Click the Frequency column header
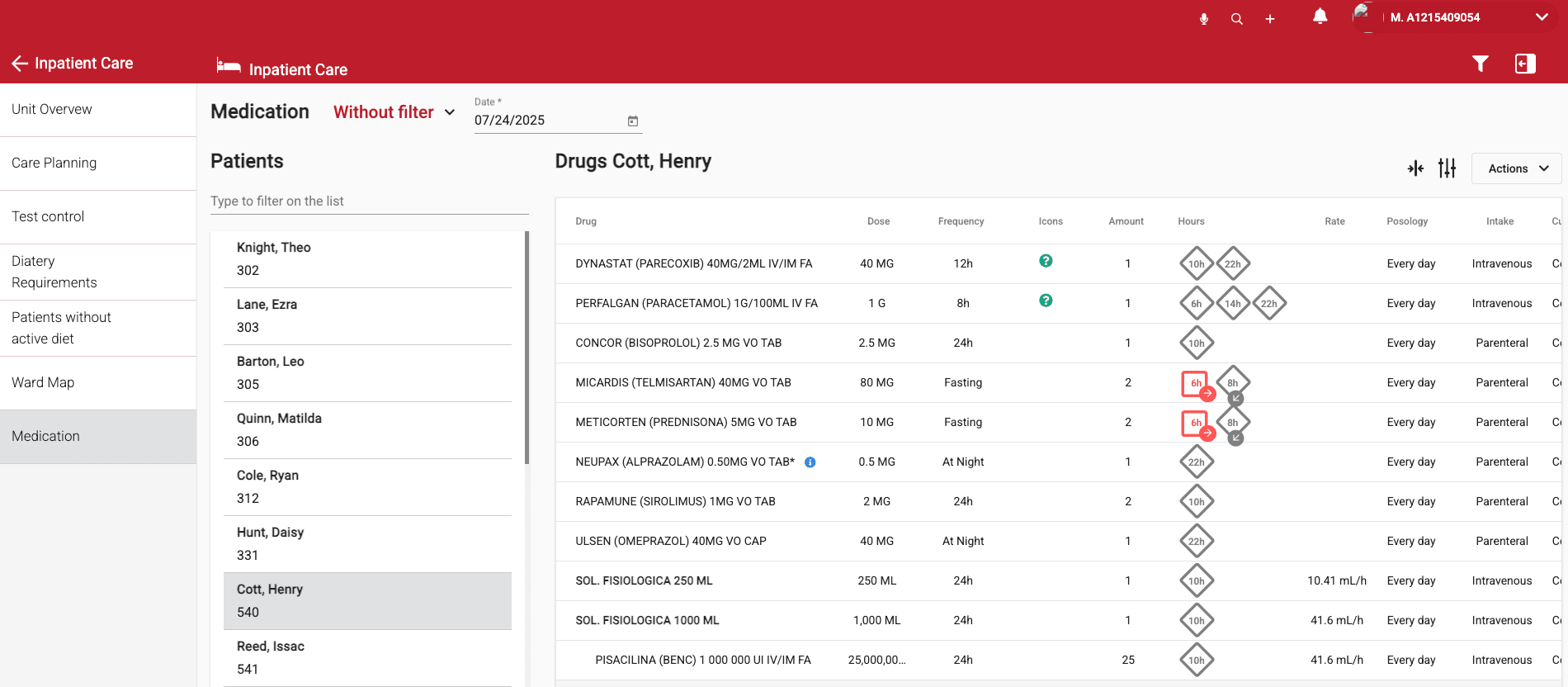 tap(961, 221)
